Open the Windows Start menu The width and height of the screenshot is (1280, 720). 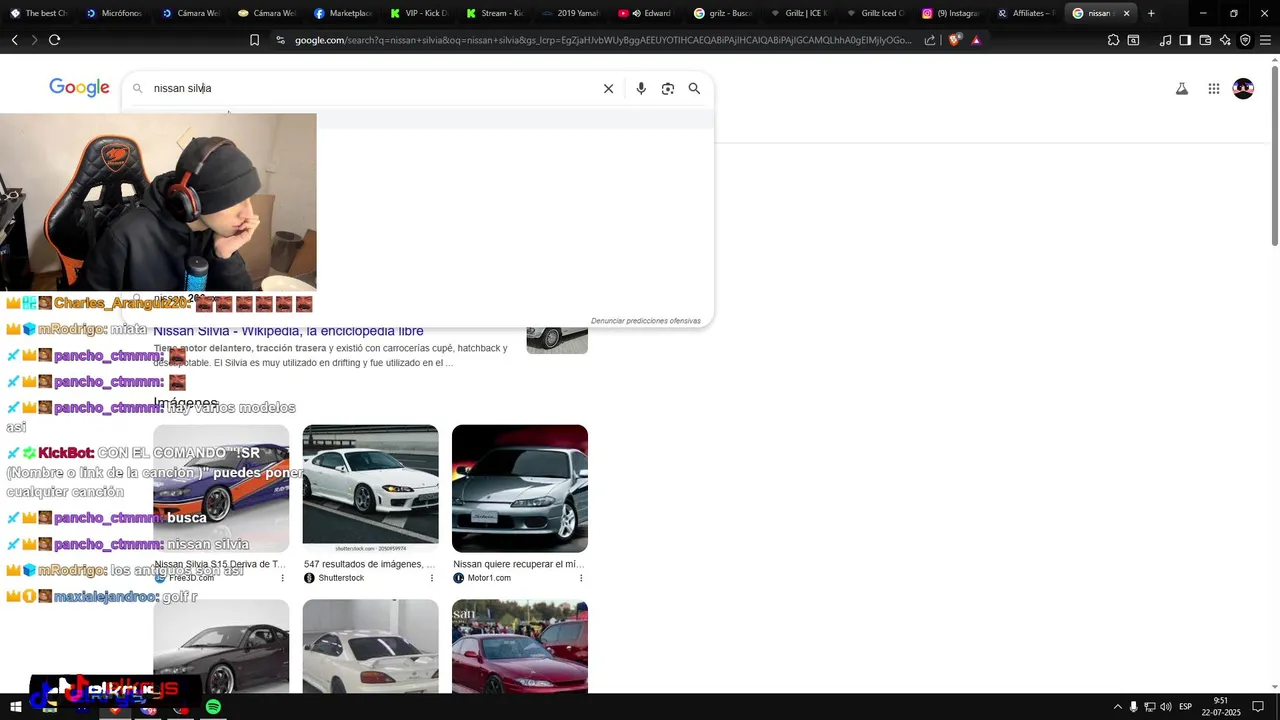pos(16,707)
